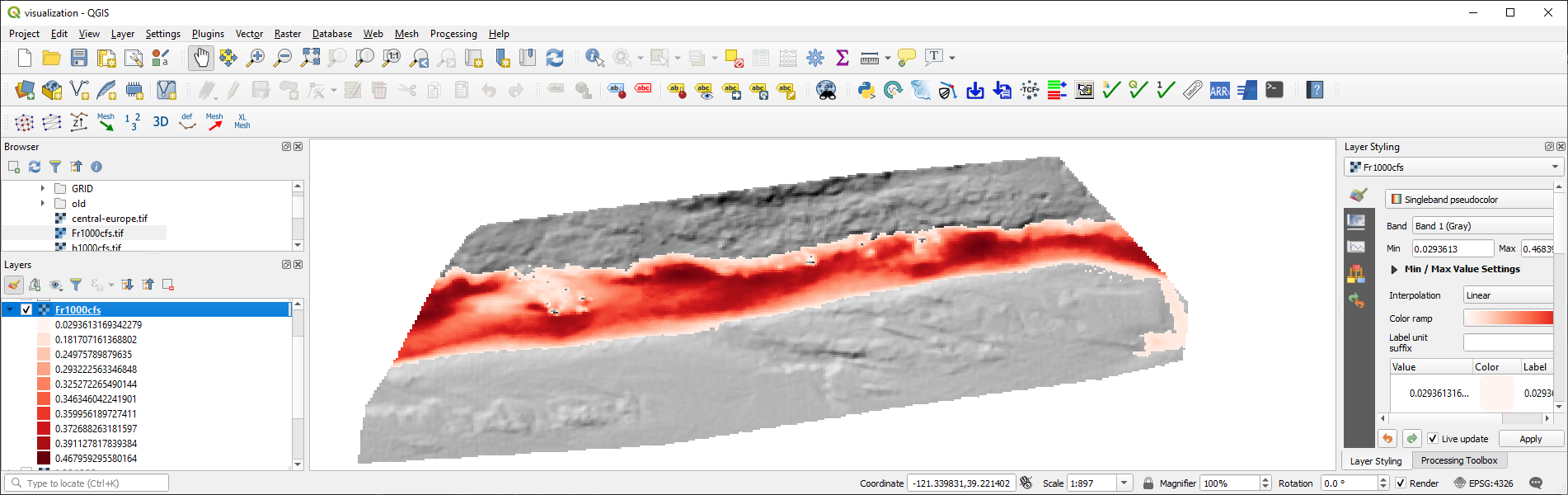The width and height of the screenshot is (1568, 495).
Task: Click the Color ramp red gradient
Action: coord(1509,318)
